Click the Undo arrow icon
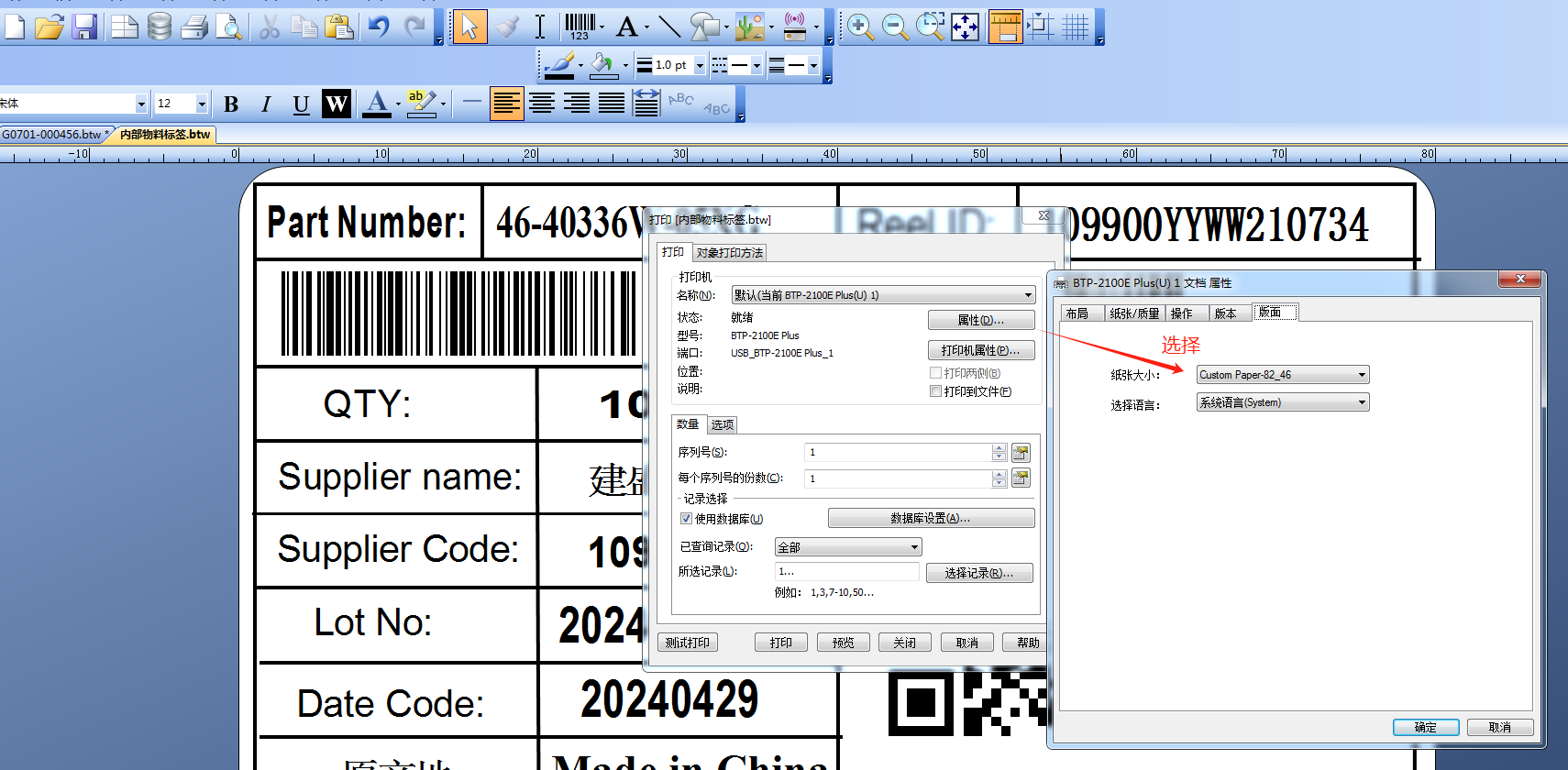 [379, 27]
